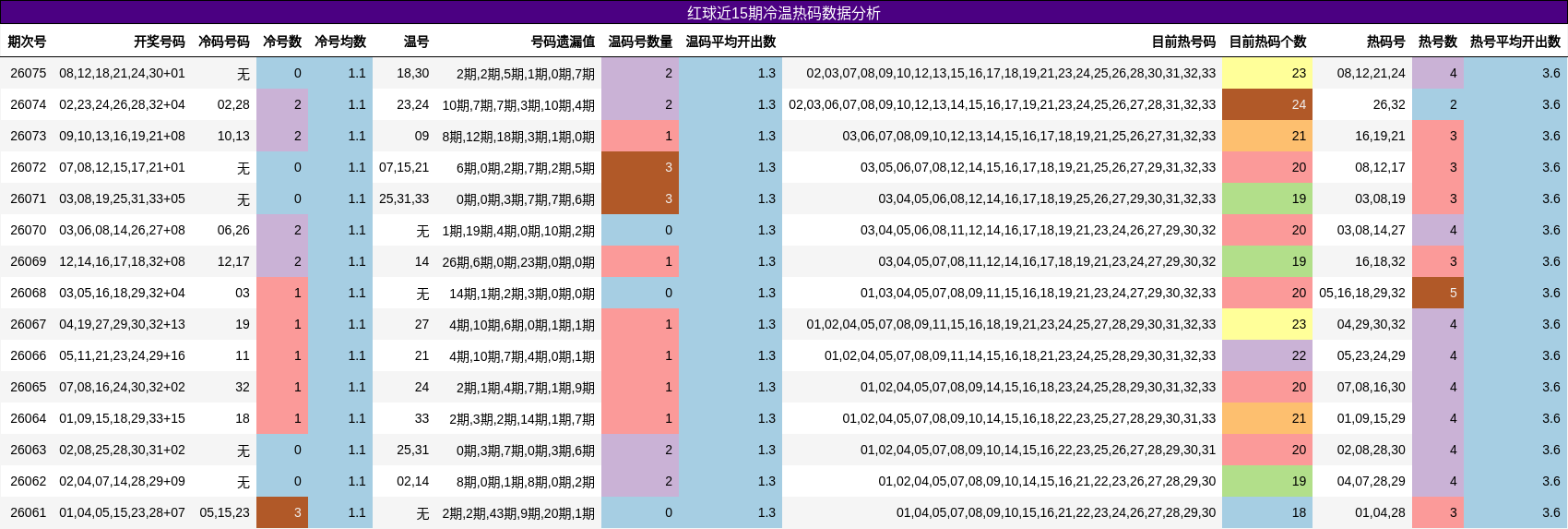
Task: Click the 冷号数 column header
Action: pos(282,42)
